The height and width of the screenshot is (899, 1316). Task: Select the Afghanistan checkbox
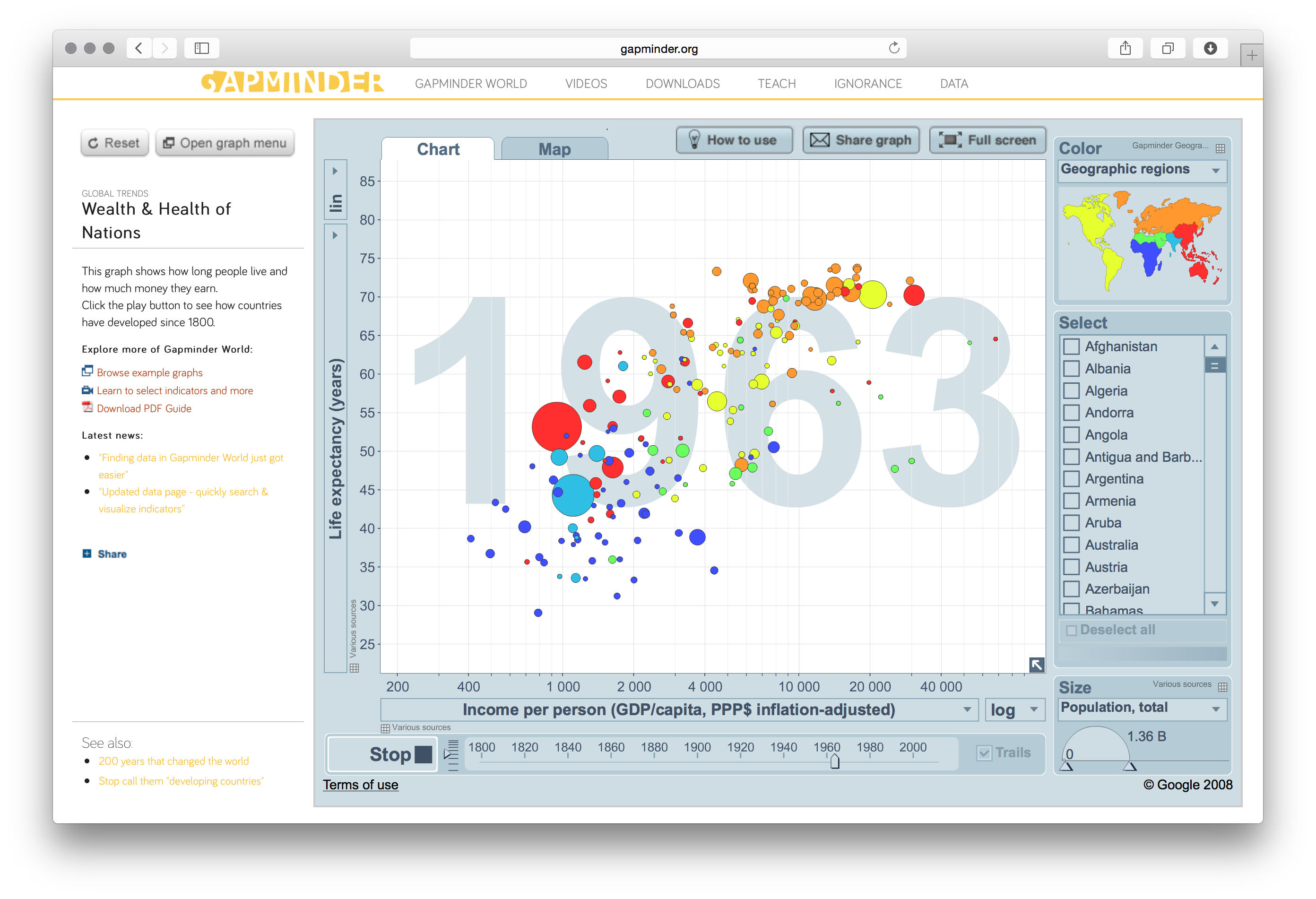pos(1071,346)
